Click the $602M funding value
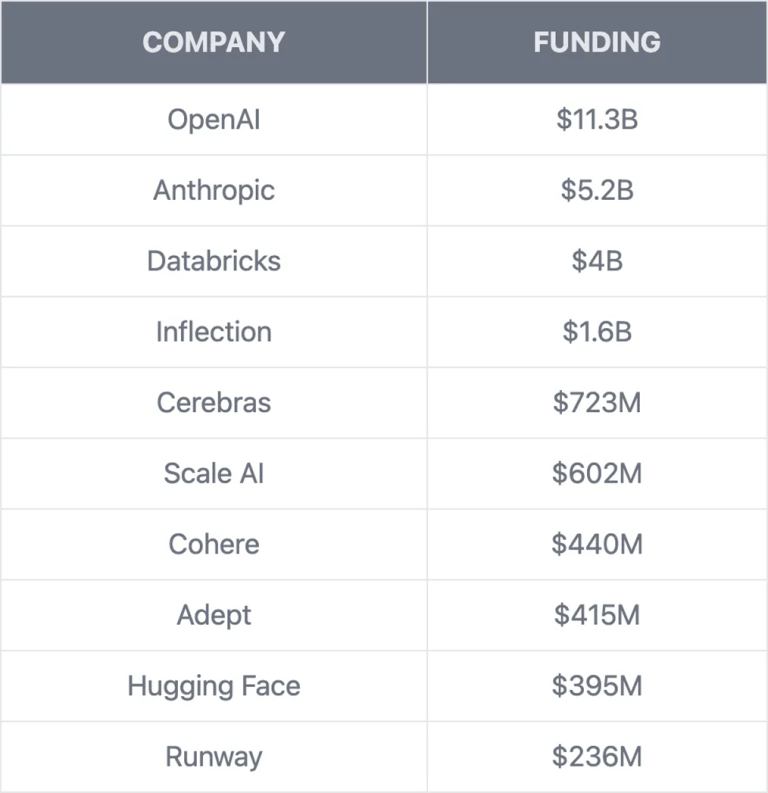The width and height of the screenshot is (768, 793). [x=597, y=474]
